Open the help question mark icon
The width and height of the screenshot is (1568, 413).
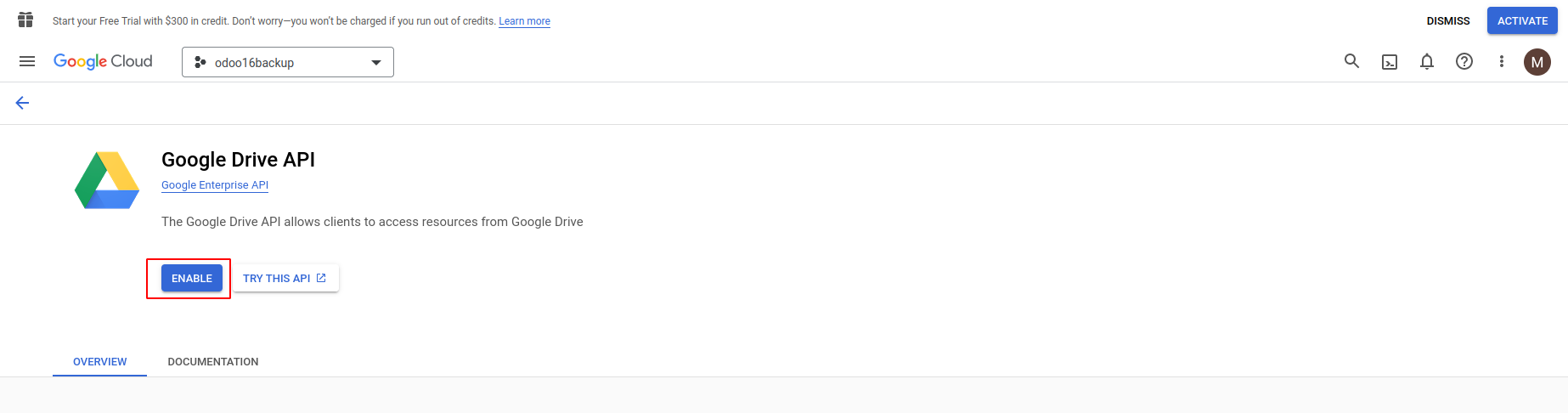tap(1464, 61)
